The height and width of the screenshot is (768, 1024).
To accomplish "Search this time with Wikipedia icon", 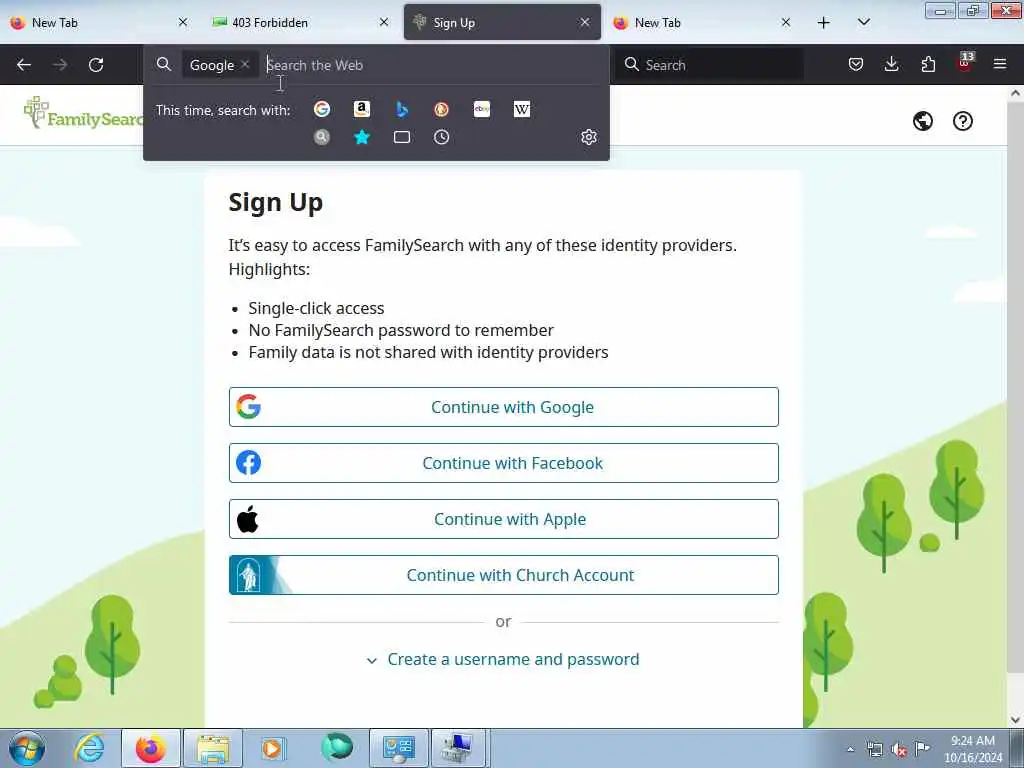I will coord(522,109).
